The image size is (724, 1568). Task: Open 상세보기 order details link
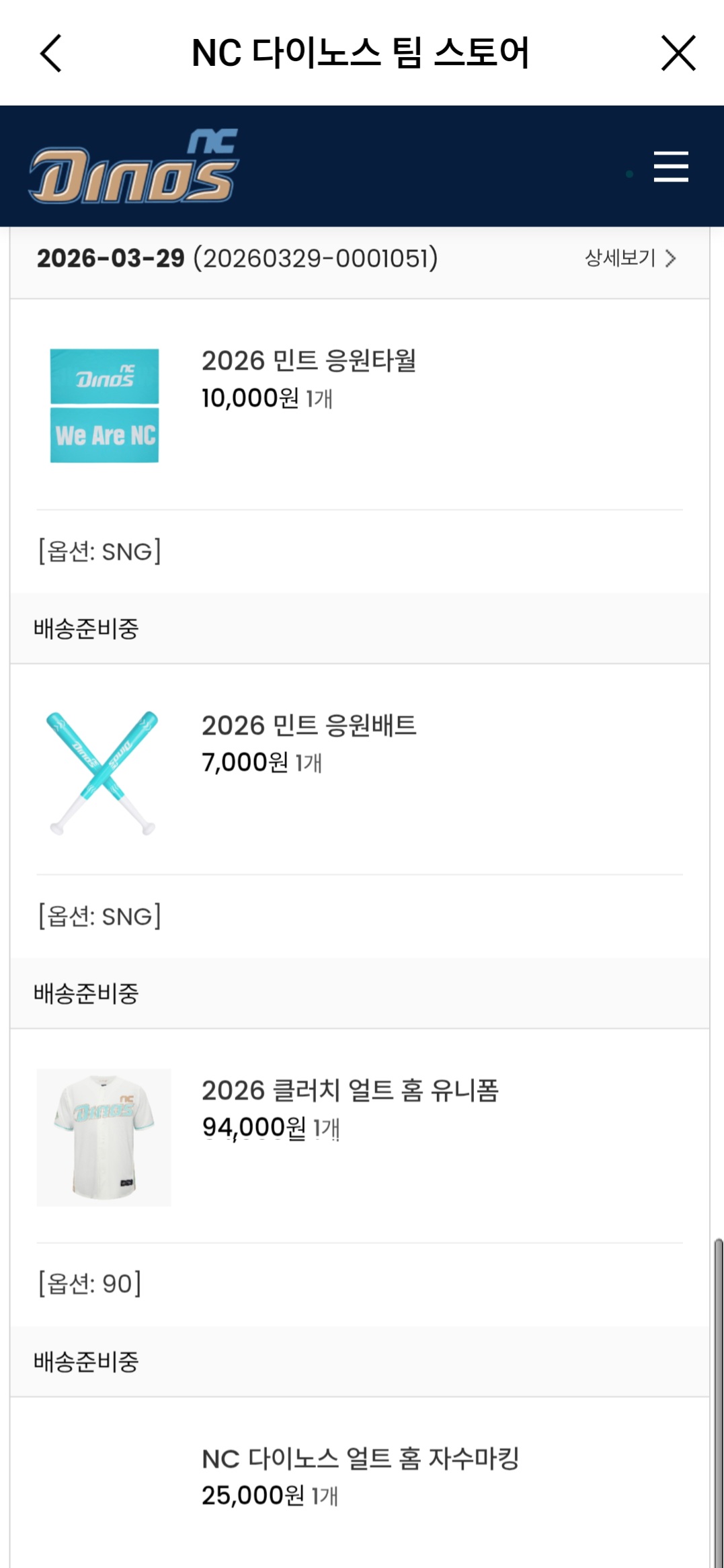pyautogui.click(x=620, y=258)
